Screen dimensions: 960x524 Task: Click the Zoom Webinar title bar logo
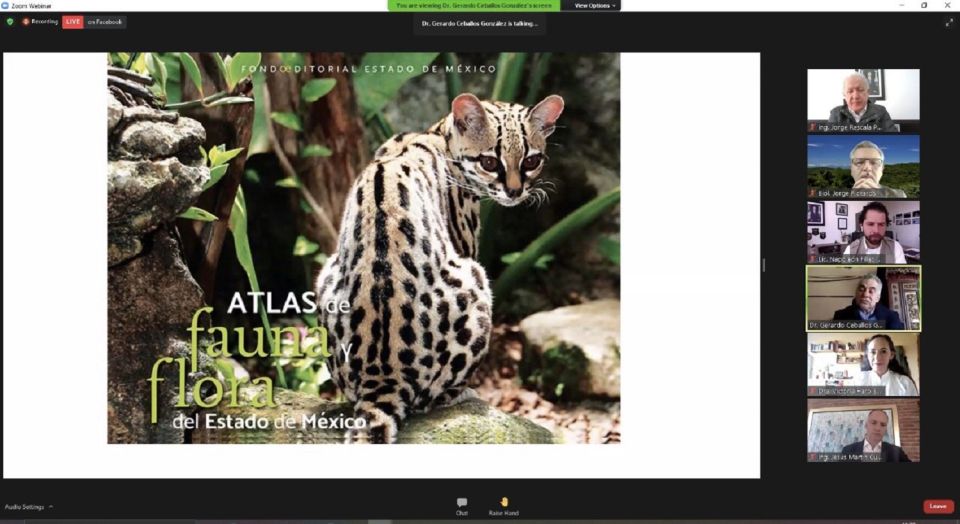click(5, 6)
